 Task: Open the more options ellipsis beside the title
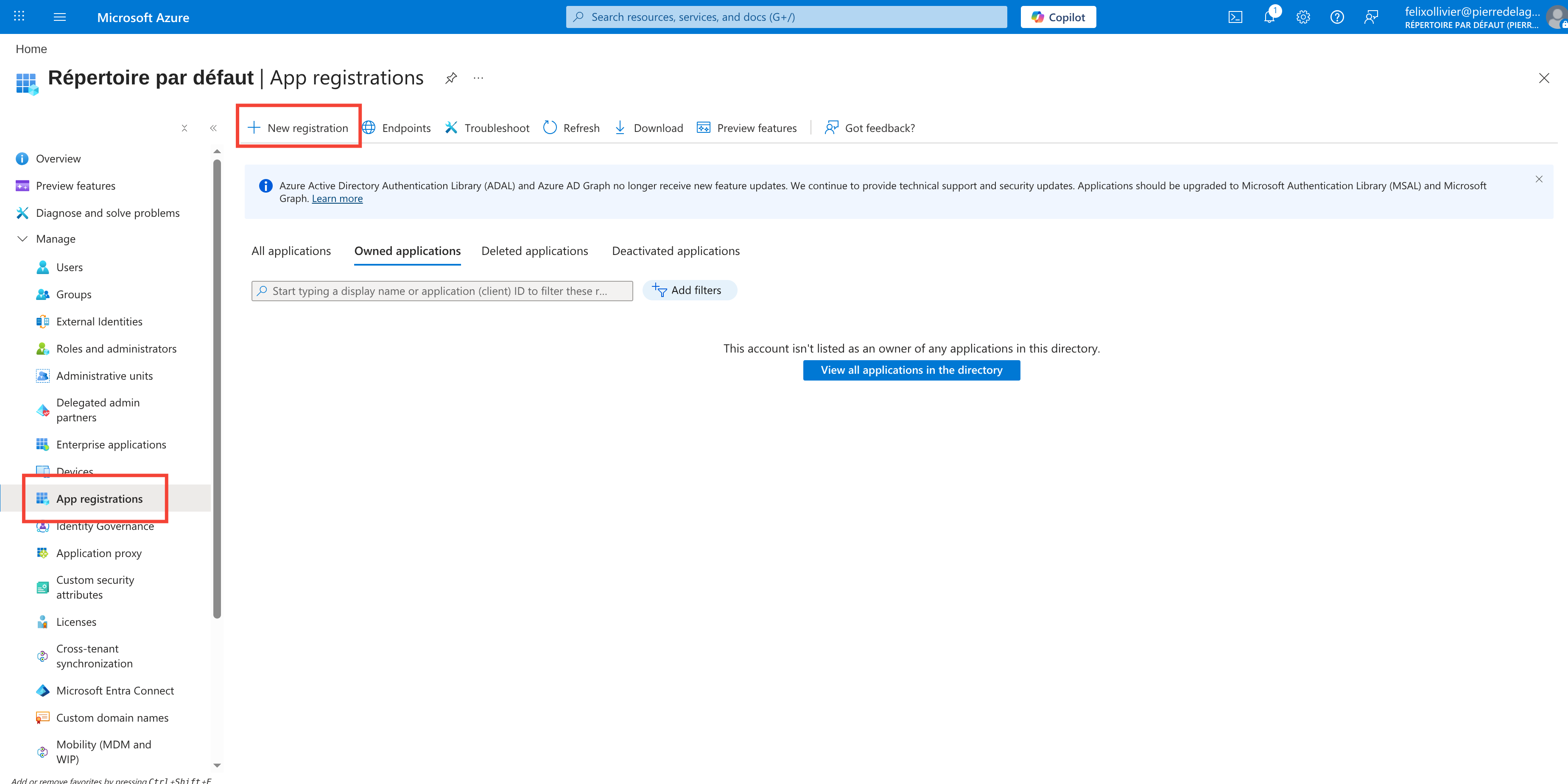(478, 78)
